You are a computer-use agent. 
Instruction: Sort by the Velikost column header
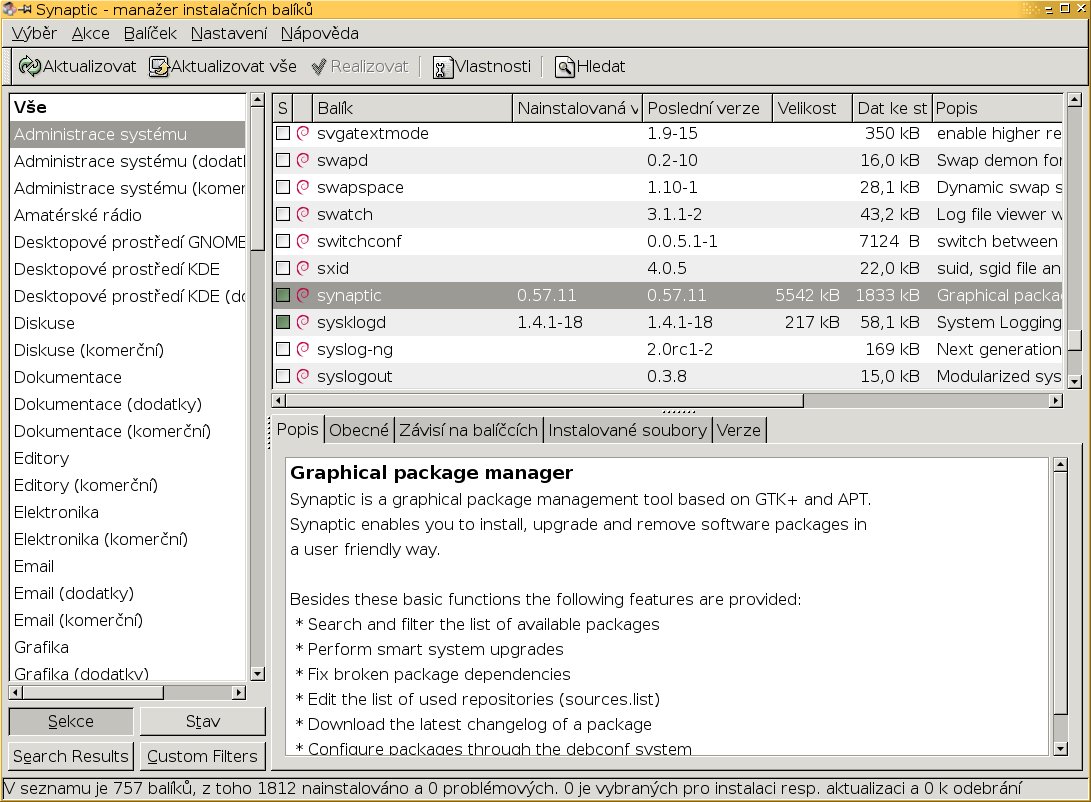(x=812, y=109)
